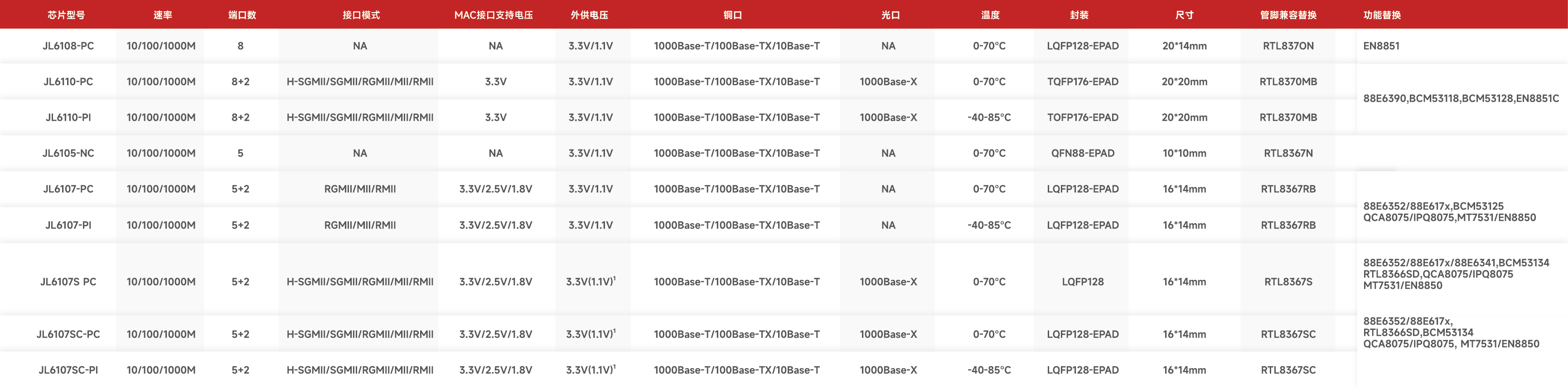1568x388 pixels.
Task: Click the QFN88-EPAD package cell
Action: (x=1082, y=153)
